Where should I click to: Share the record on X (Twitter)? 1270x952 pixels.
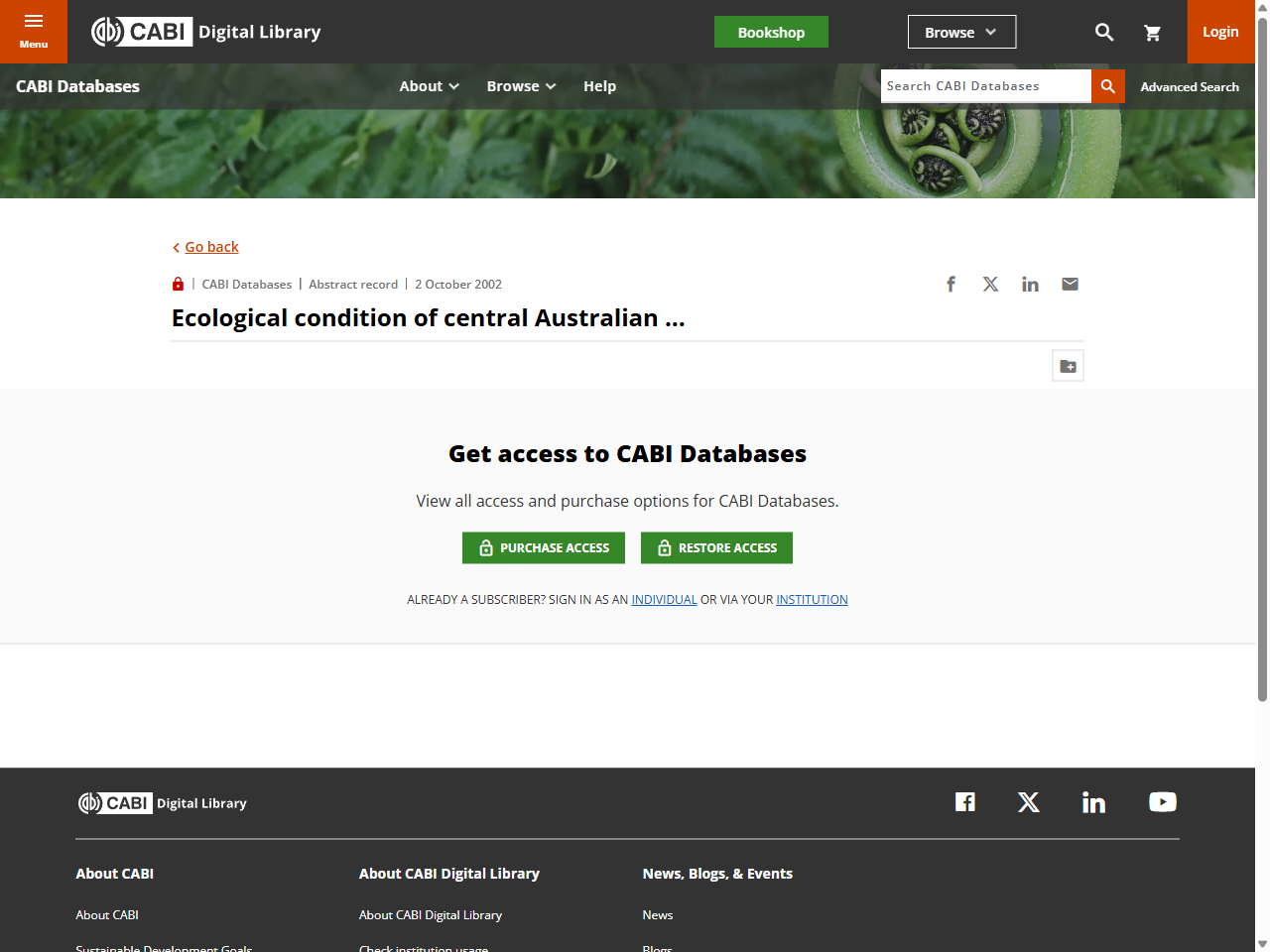990,284
